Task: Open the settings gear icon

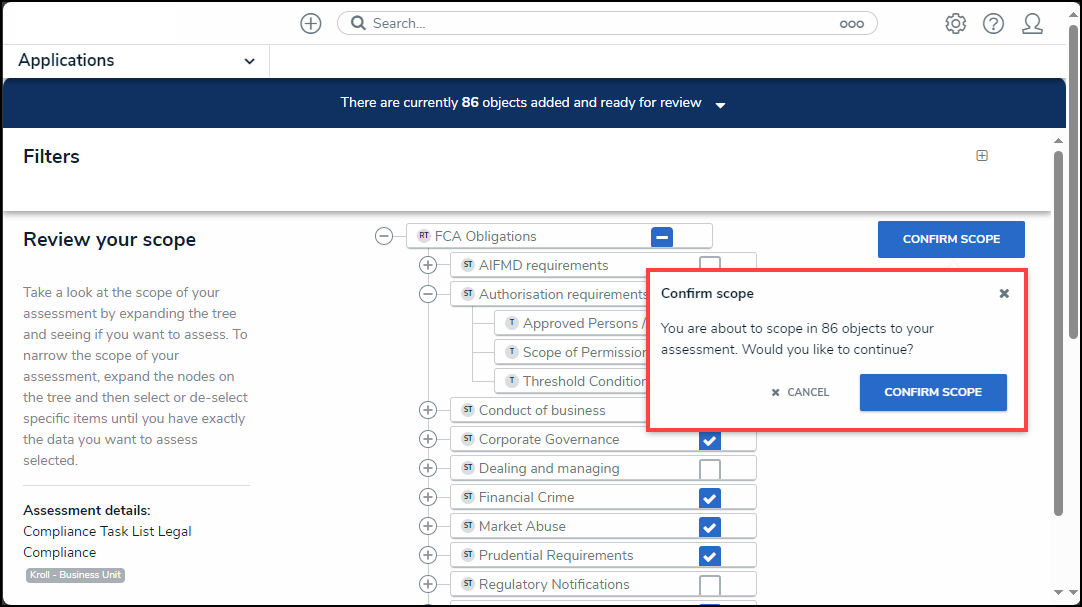Action: (955, 24)
